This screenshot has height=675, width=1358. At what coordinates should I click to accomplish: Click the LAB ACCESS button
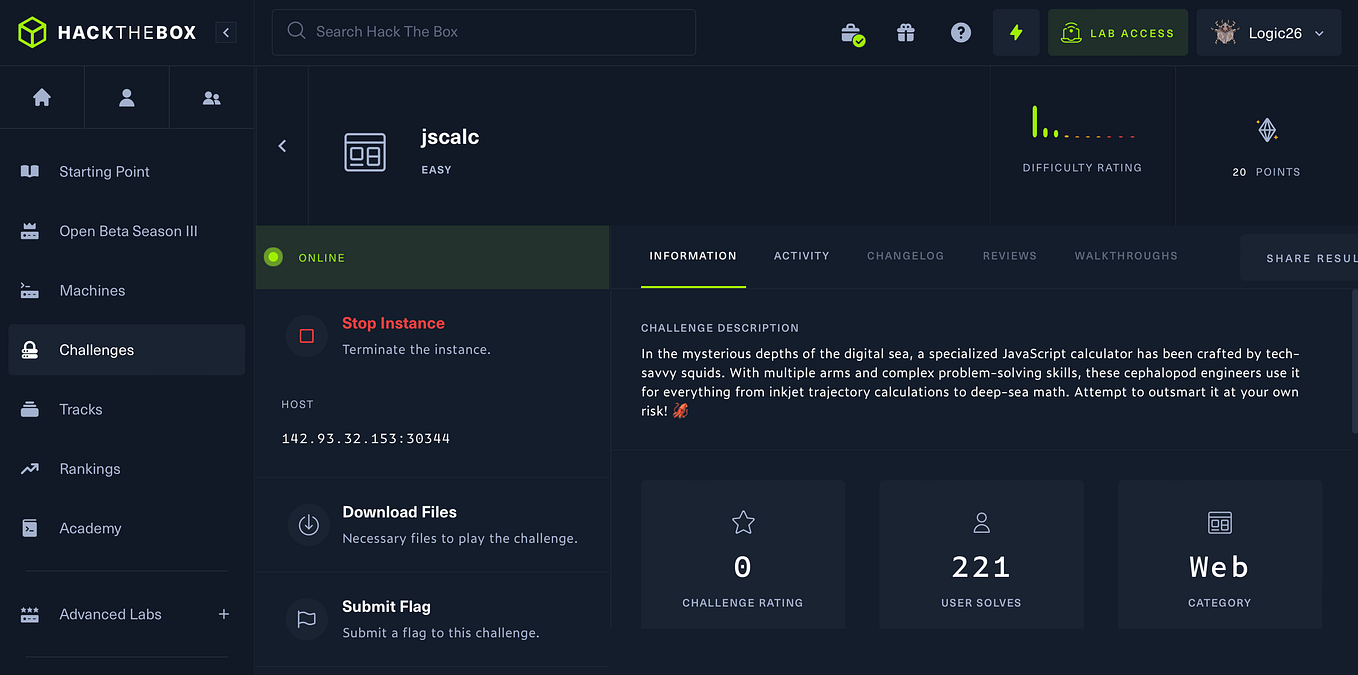coord(1117,32)
